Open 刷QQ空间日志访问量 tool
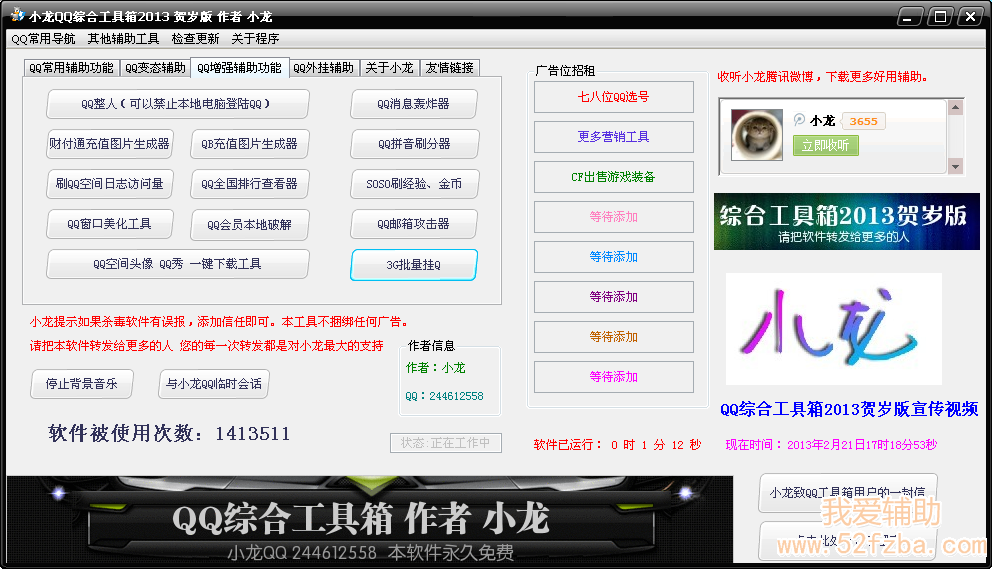 (x=109, y=184)
